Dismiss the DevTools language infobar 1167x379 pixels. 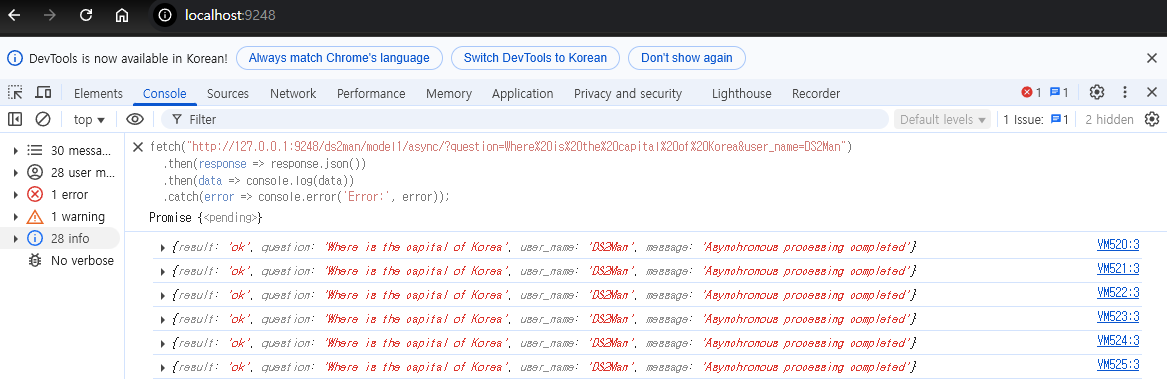[x=1151, y=58]
